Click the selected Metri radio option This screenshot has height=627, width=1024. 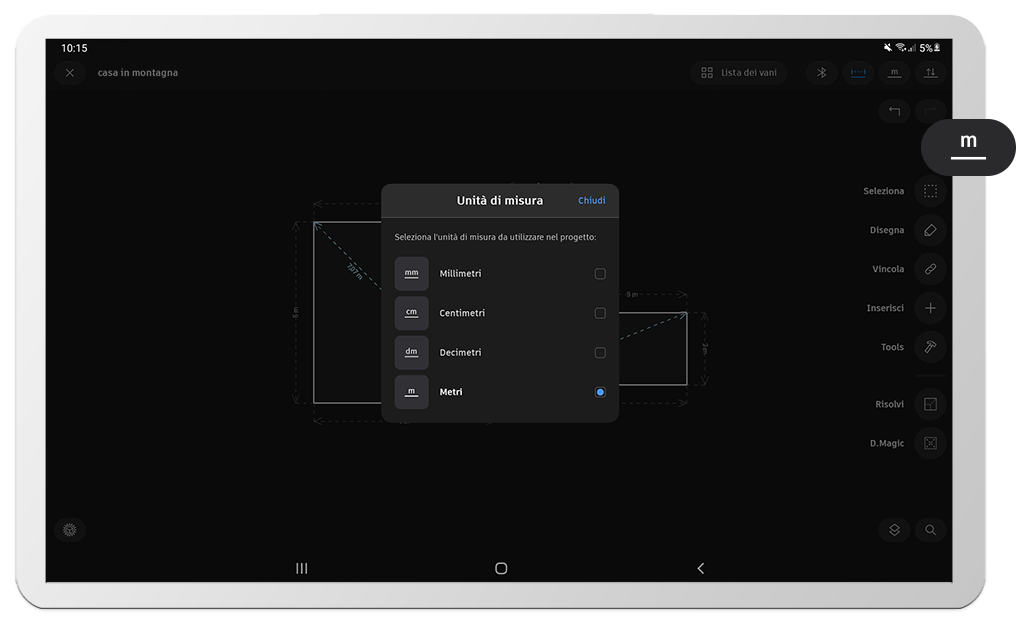coord(600,392)
